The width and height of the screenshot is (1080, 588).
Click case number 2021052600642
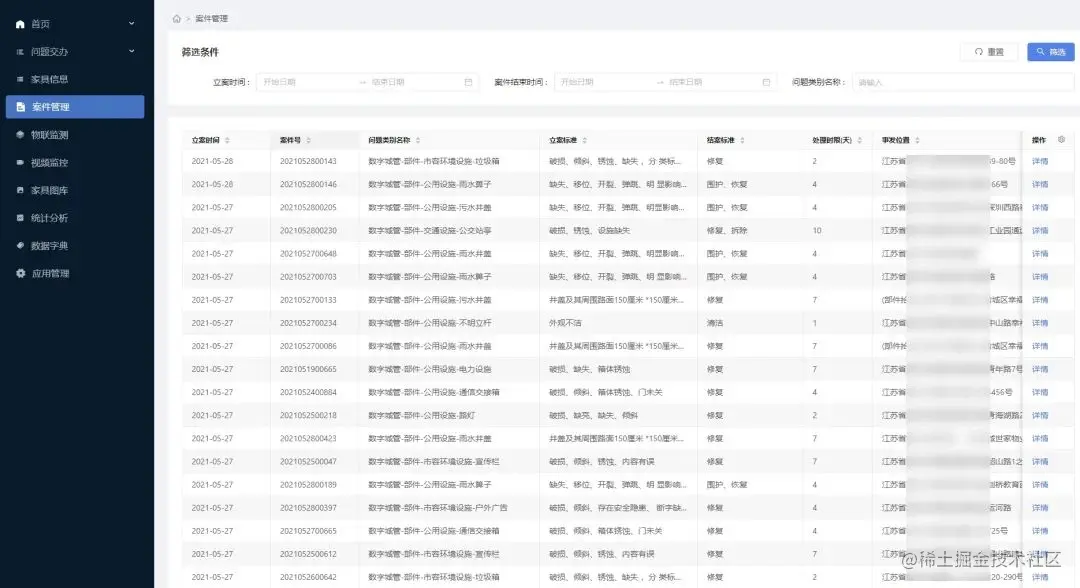point(308,577)
